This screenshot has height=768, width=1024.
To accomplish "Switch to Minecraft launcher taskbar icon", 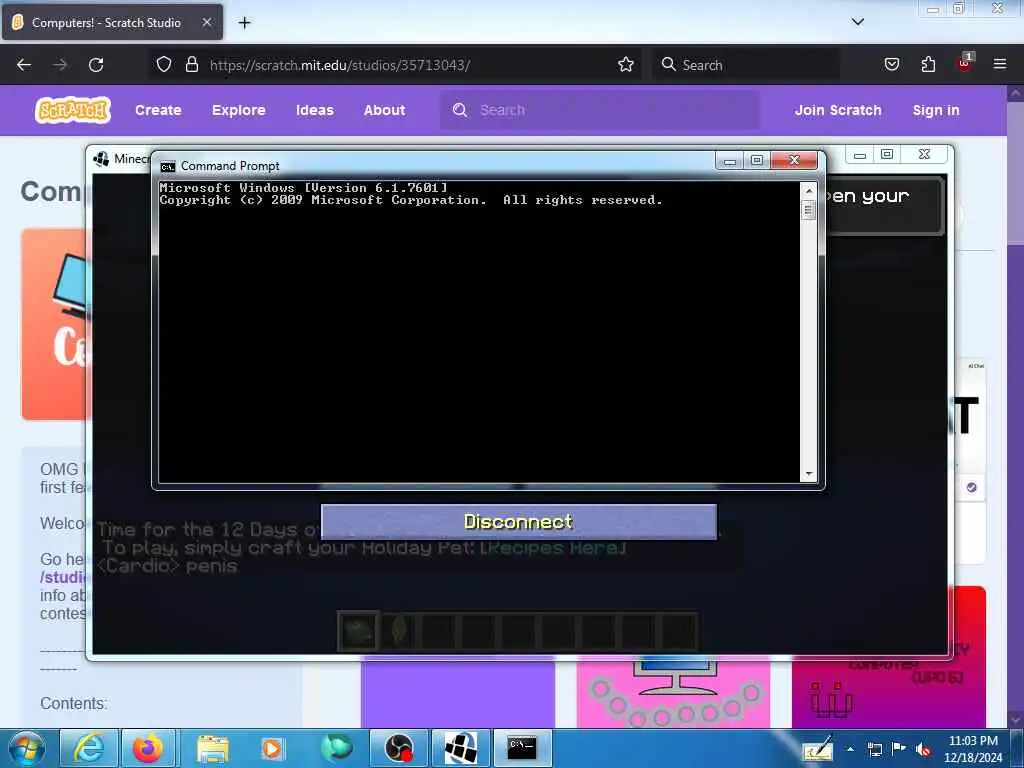I will click(460, 748).
